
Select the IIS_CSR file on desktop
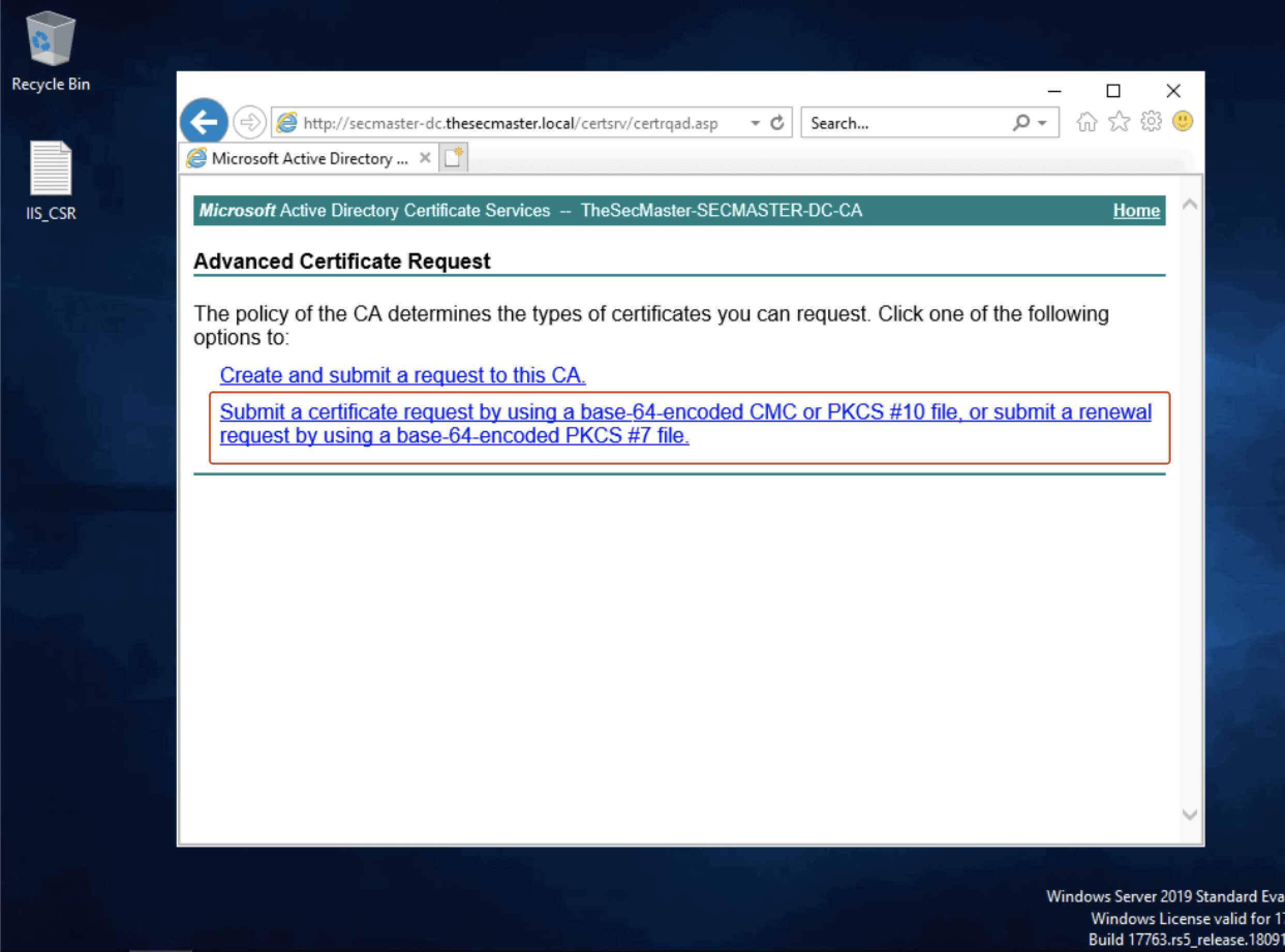[x=51, y=181]
